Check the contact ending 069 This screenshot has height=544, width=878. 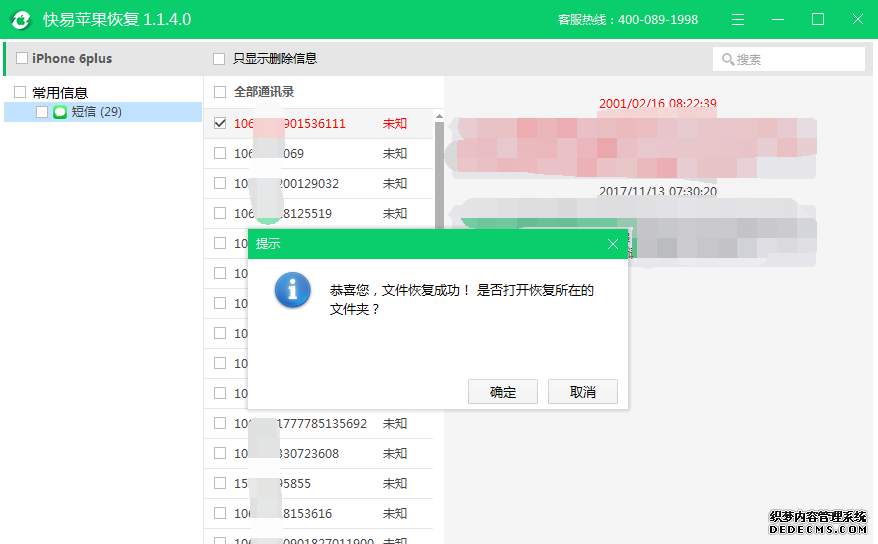[x=220, y=153]
